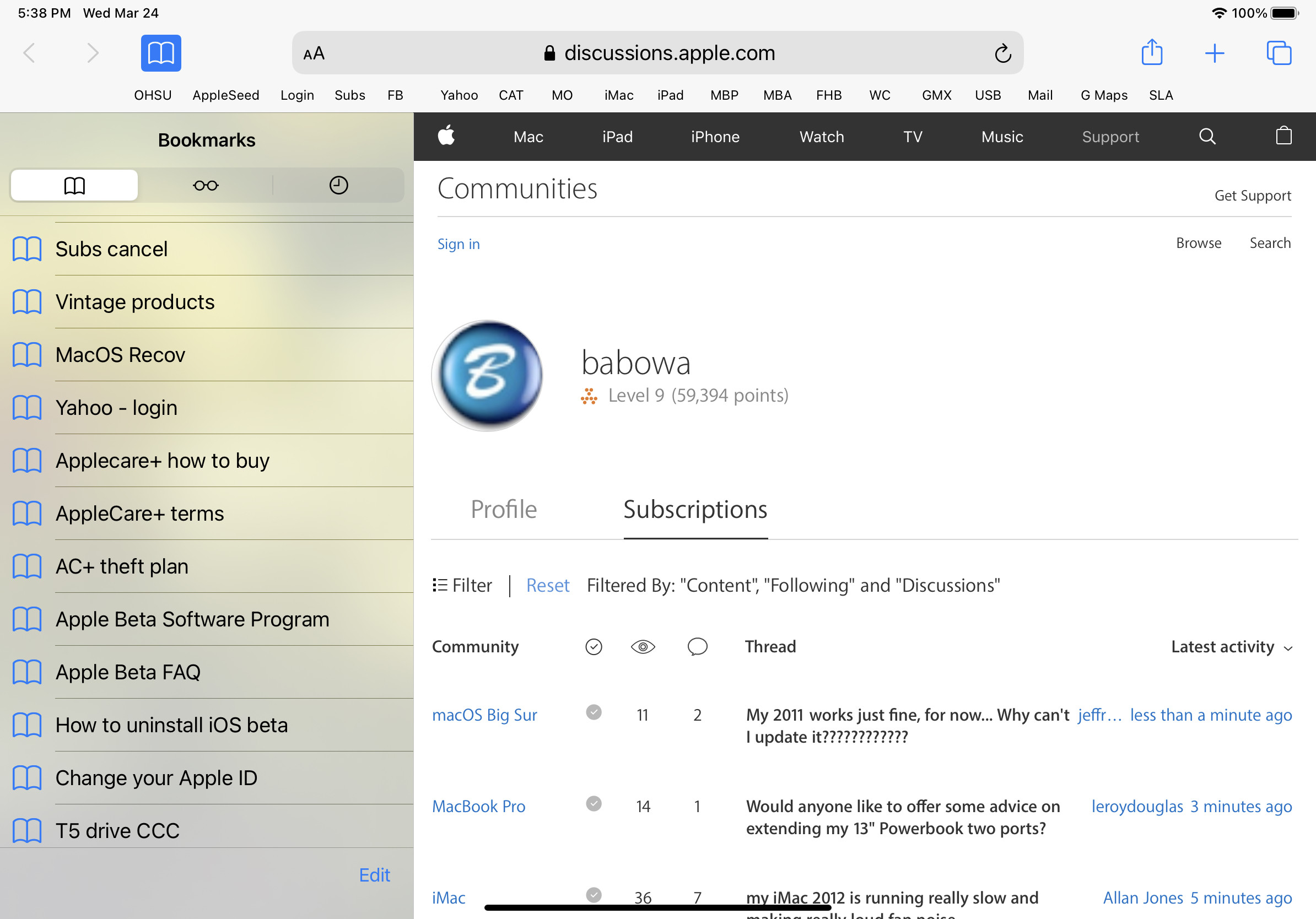
Task: Expand the Latest activity sort dropdown
Action: click(1231, 647)
